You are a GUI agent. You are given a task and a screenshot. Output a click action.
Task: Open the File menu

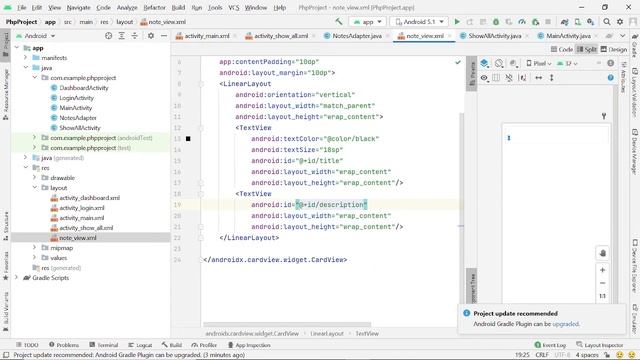pos(22,7)
